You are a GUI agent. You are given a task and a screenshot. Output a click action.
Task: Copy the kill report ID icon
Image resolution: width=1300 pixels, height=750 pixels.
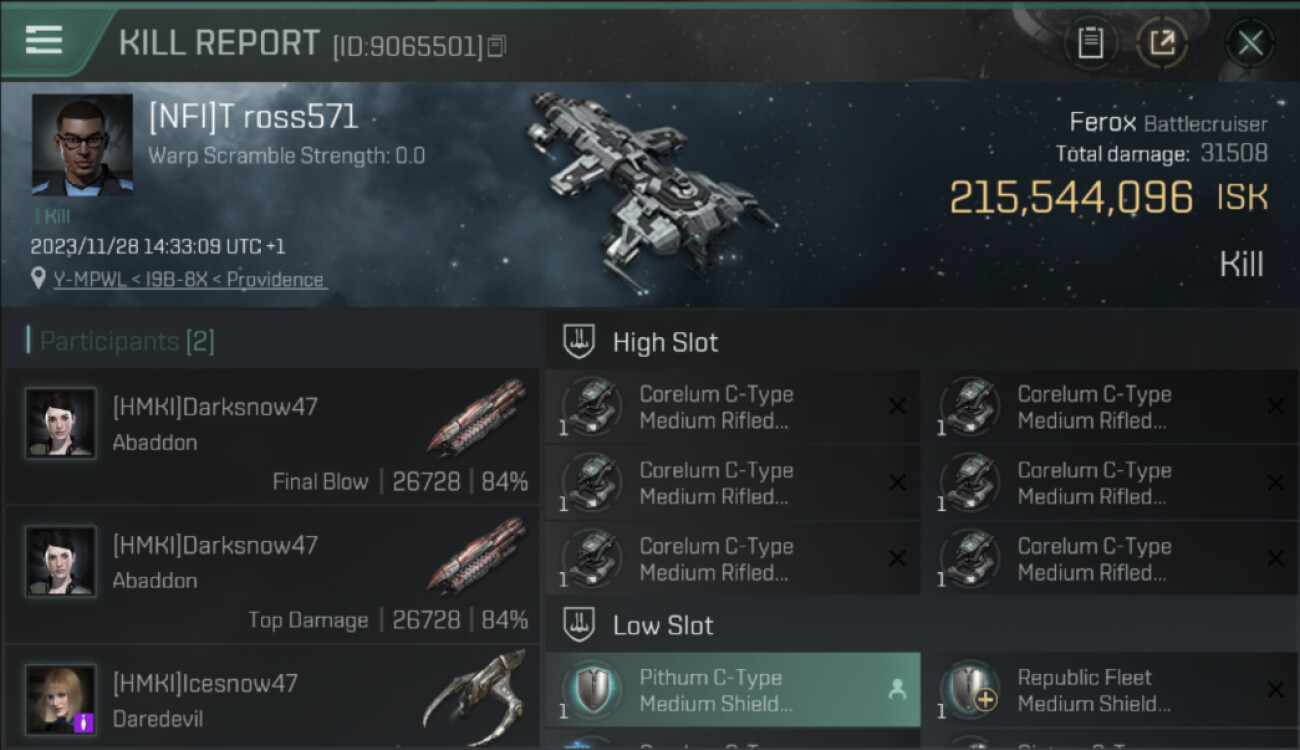click(x=497, y=46)
